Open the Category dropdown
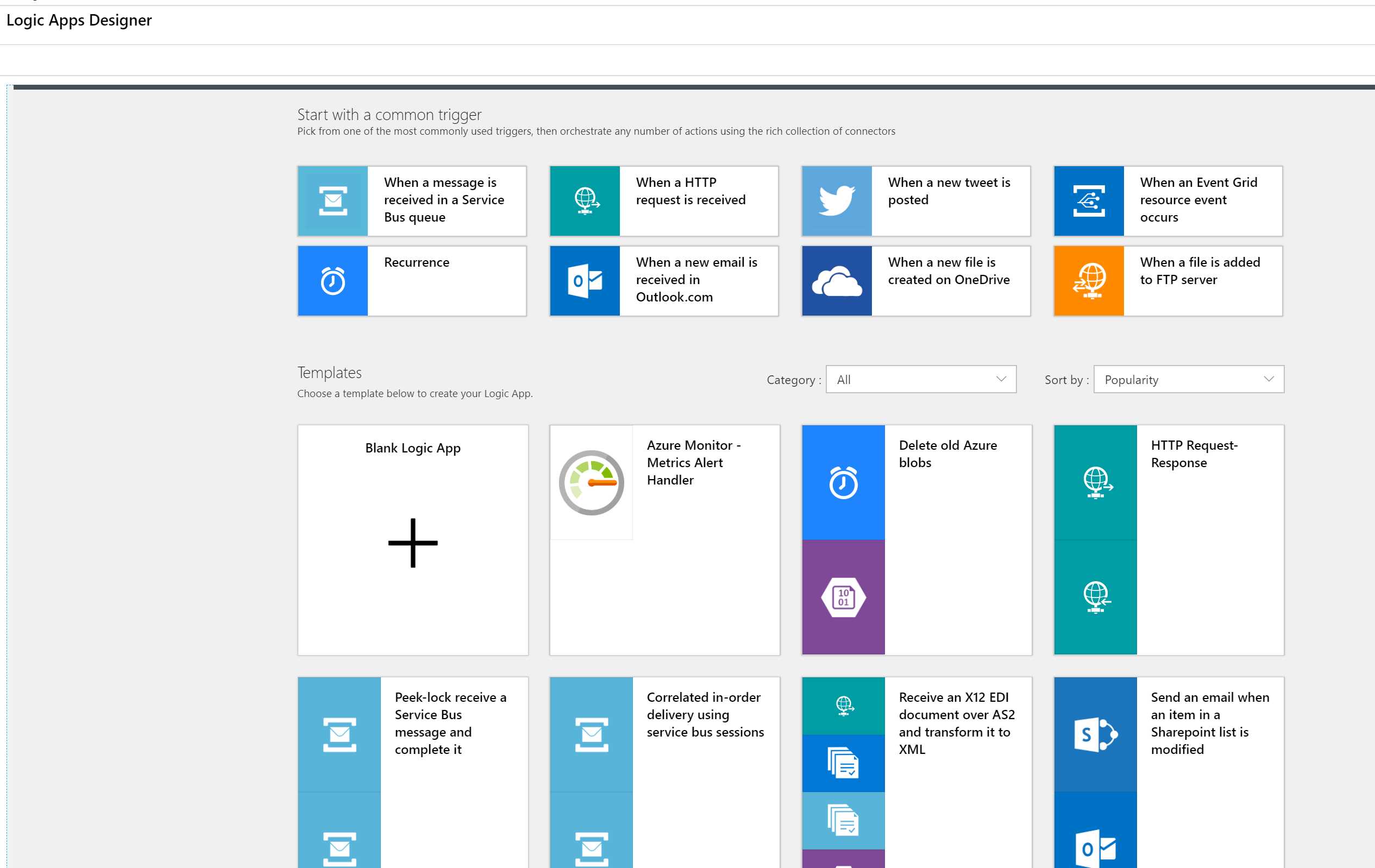 tap(920, 379)
